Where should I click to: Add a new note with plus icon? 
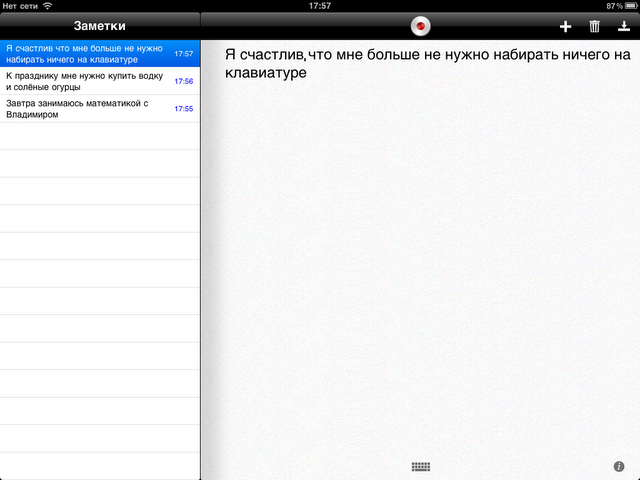tap(565, 27)
